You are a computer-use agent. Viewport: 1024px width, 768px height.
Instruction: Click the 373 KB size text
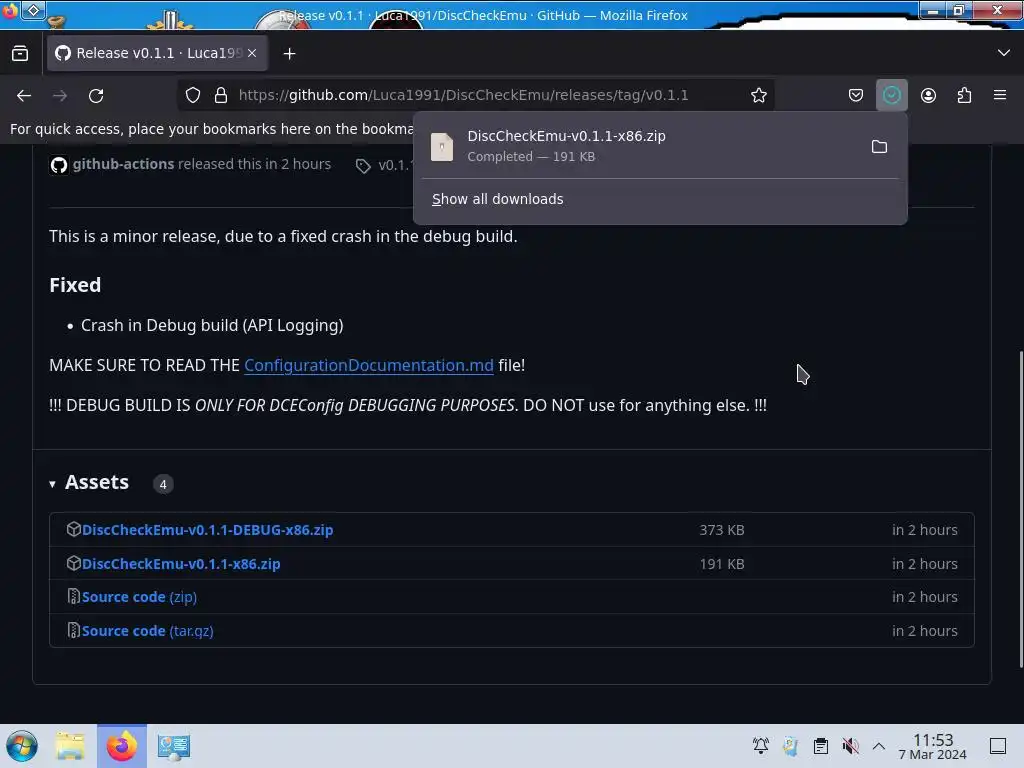pos(722,530)
